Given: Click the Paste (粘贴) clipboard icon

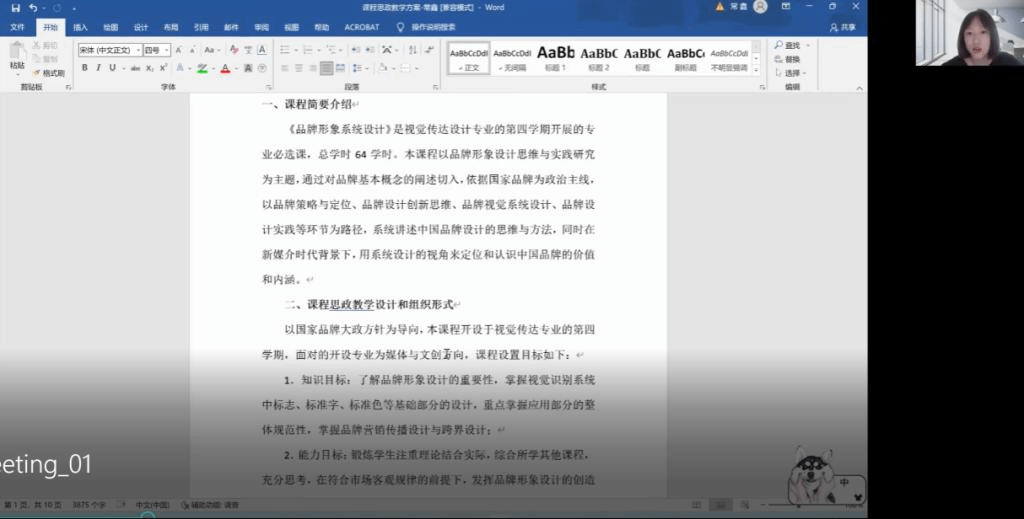Looking at the screenshot, I should [17, 54].
